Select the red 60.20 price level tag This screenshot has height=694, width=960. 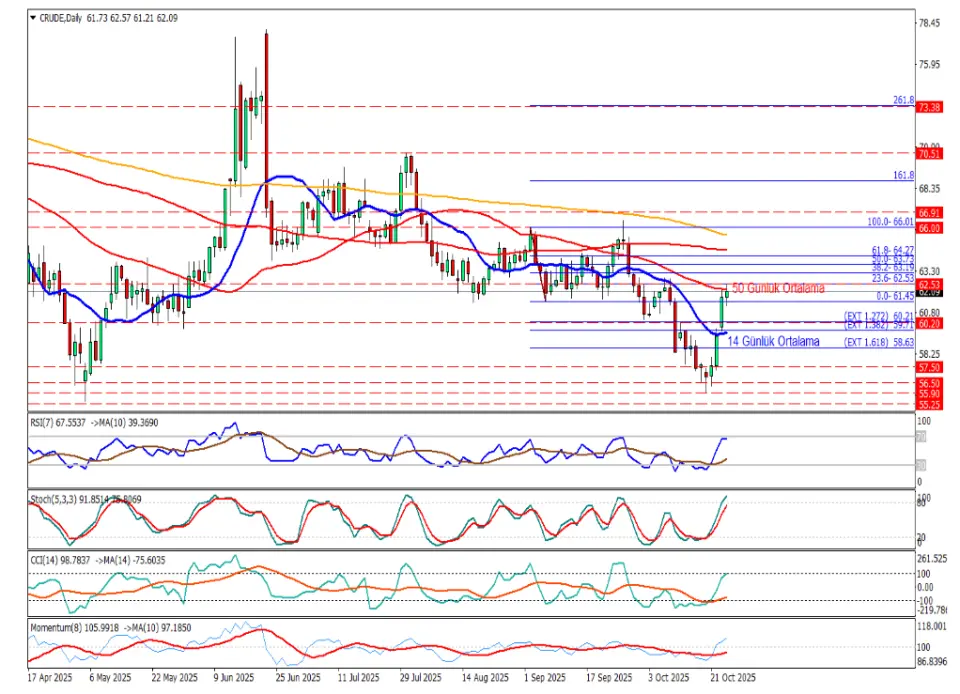click(x=929, y=323)
